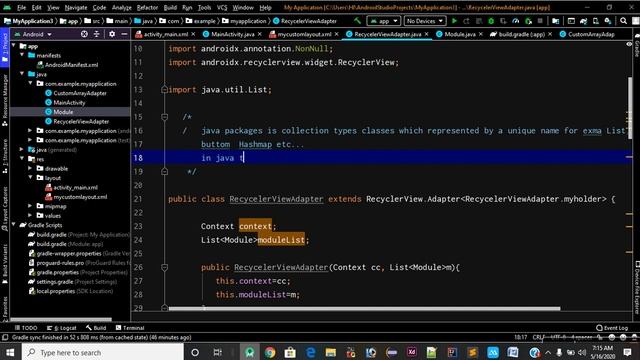Fold the import block at line 13
640x360 pixels.
[164, 89]
